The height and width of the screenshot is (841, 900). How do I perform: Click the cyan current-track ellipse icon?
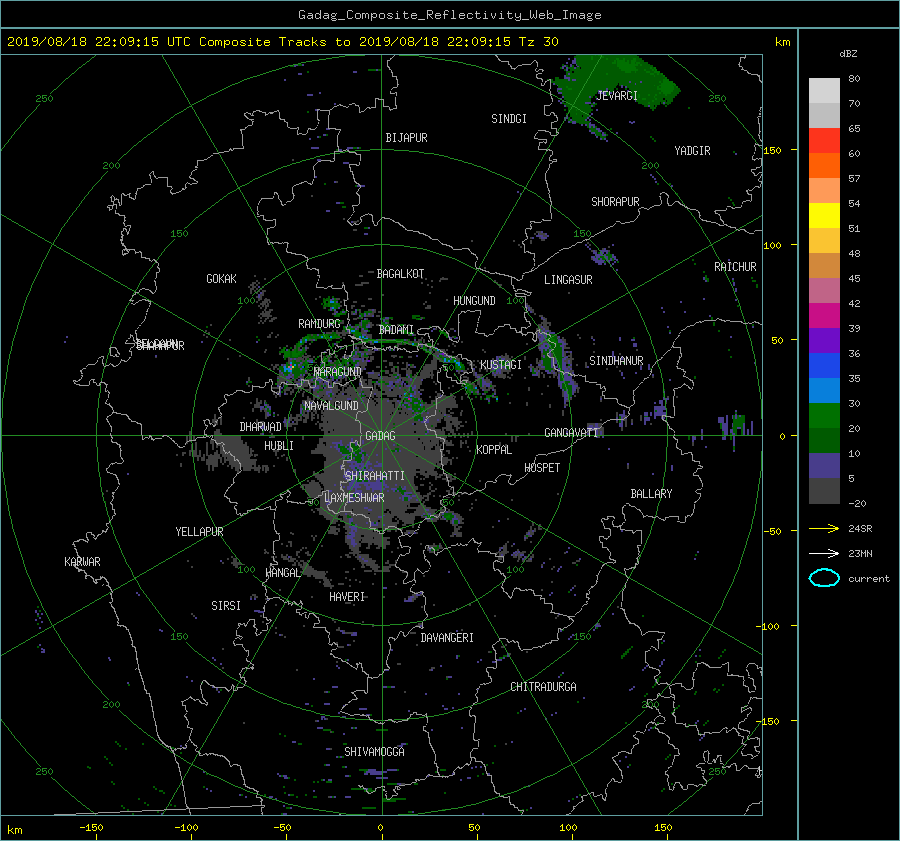click(x=824, y=578)
